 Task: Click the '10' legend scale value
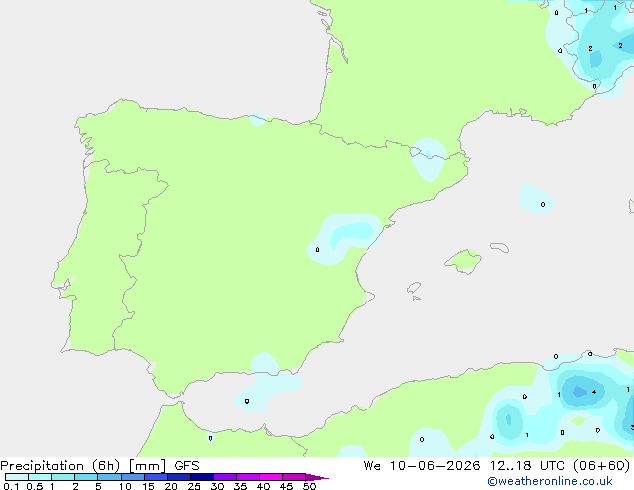coord(125,486)
